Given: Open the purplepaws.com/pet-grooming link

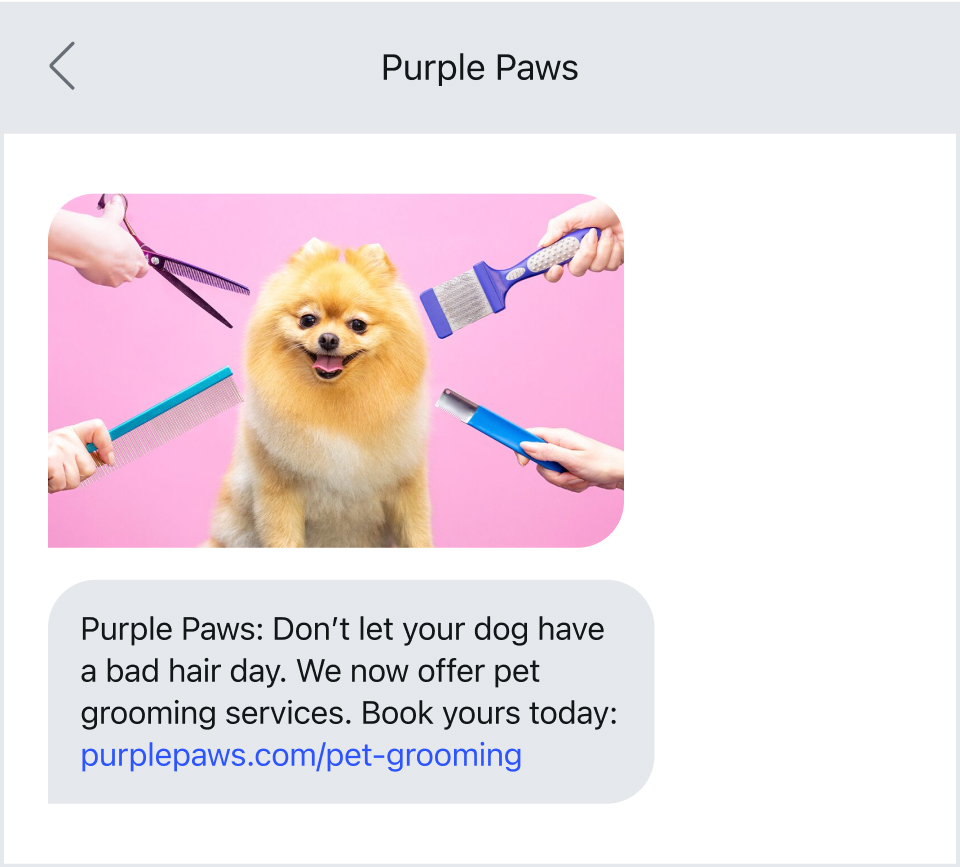Looking at the screenshot, I should coord(301,755).
